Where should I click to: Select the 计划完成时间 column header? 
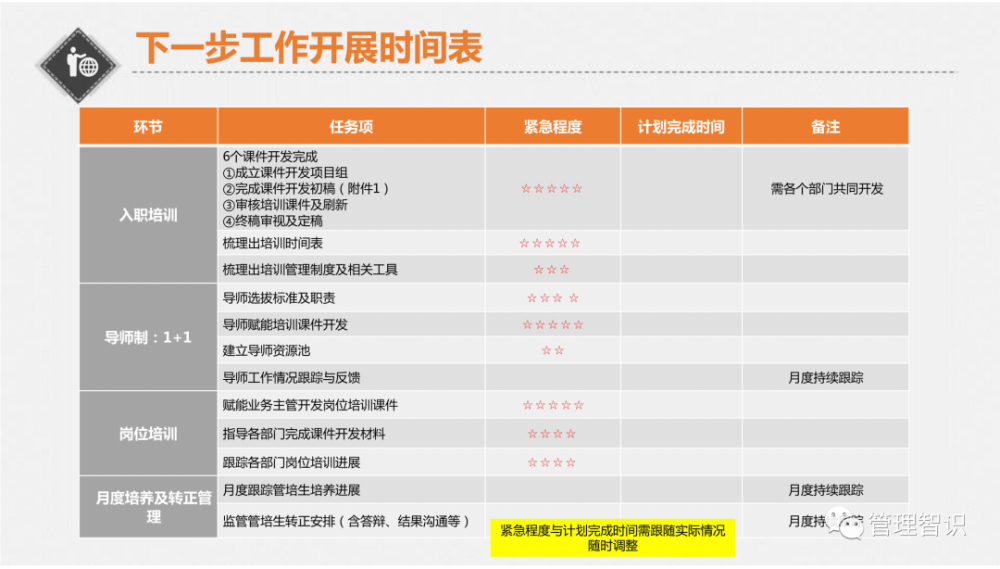(x=681, y=127)
